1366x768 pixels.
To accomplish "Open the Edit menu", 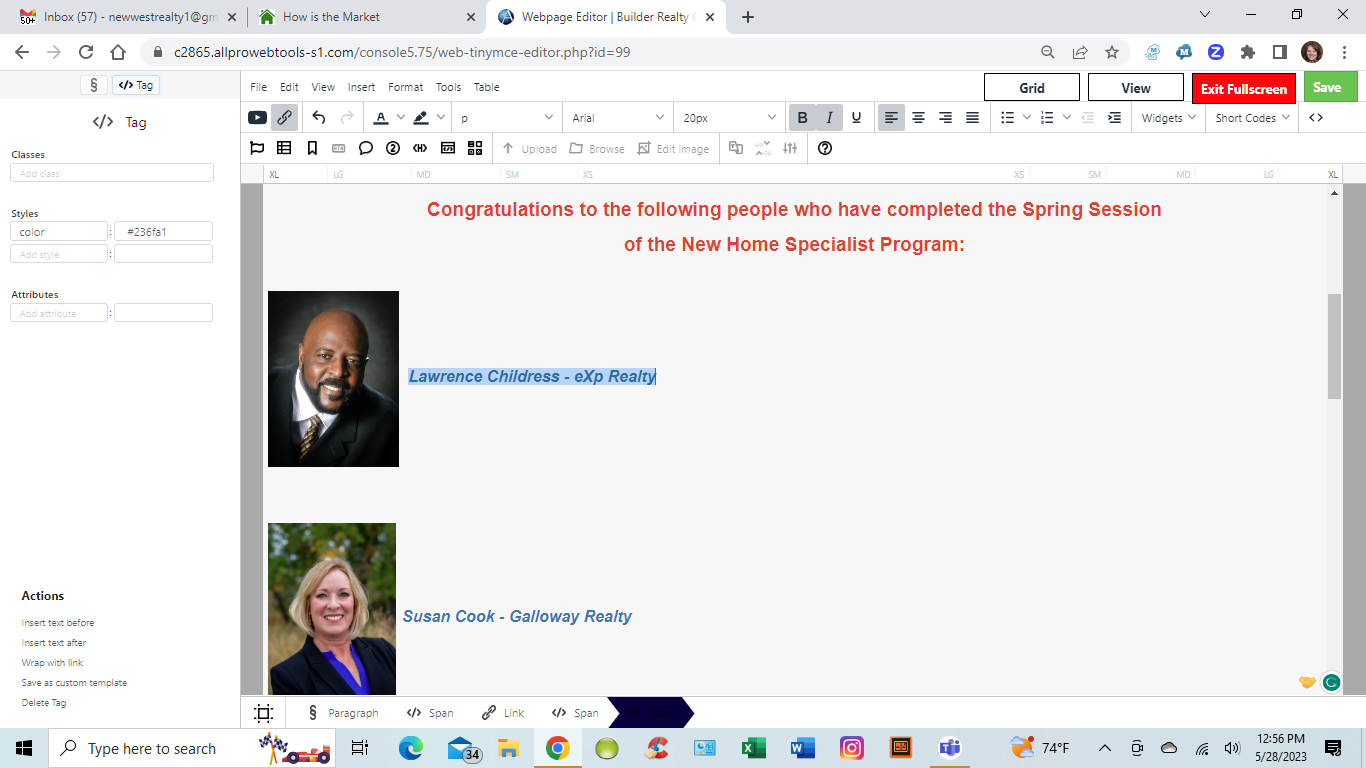I will coord(289,87).
